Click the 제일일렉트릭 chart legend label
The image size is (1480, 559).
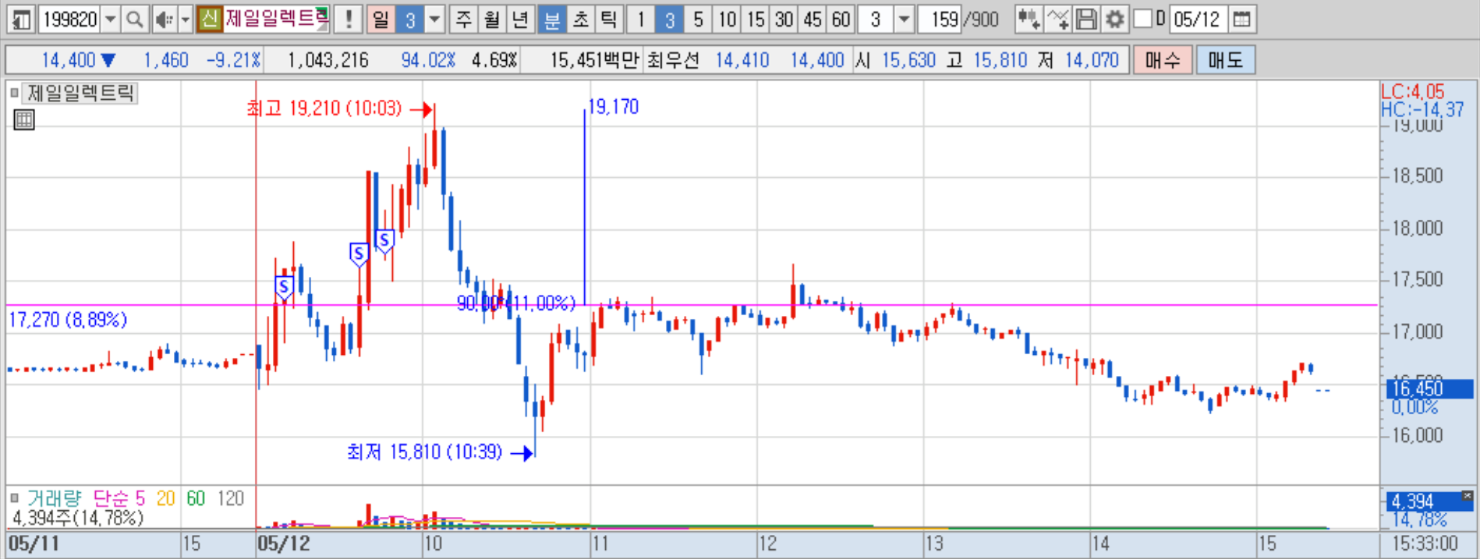(80, 95)
